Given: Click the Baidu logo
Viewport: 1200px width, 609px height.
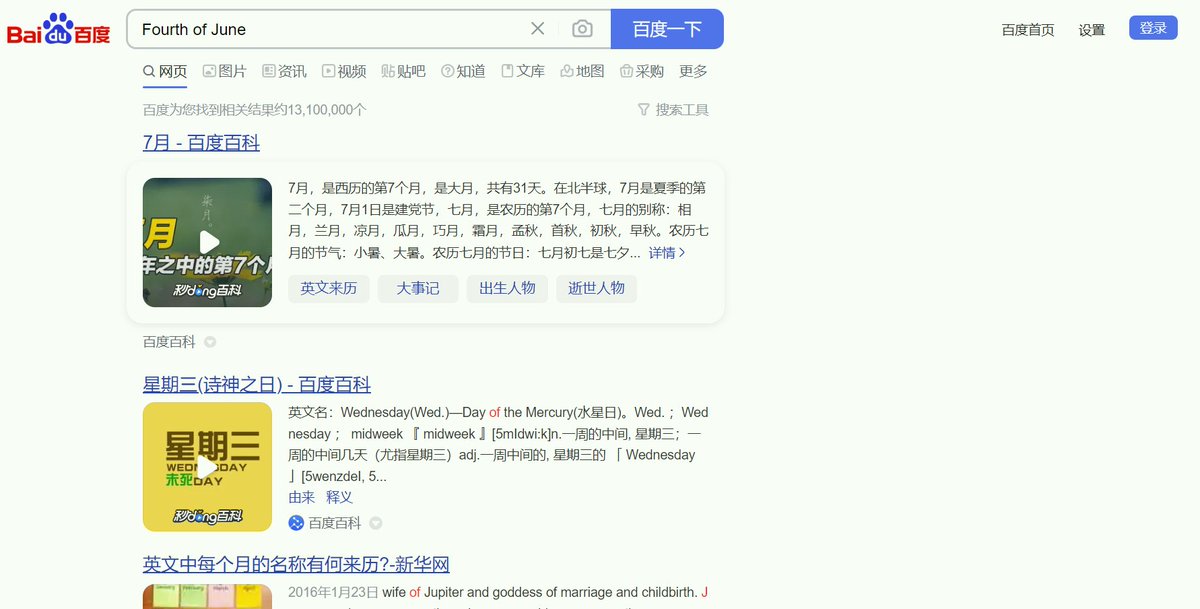Looking at the screenshot, I should 58,29.
